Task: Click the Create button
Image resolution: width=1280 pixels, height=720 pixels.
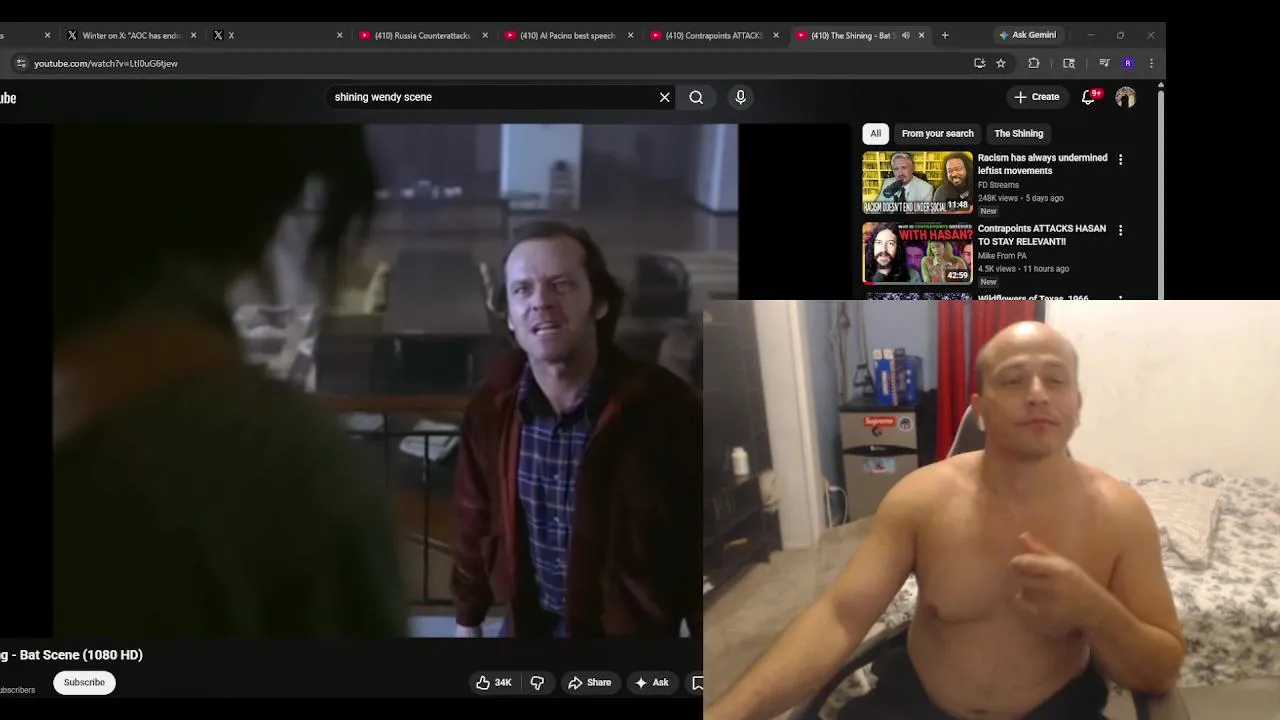Action: click(x=1036, y=97)
